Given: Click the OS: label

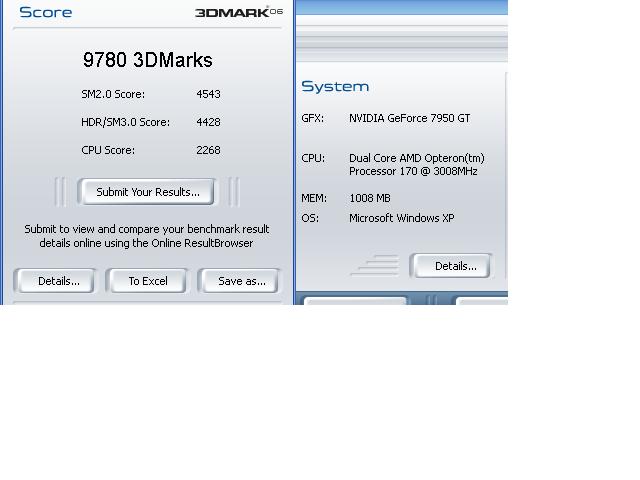Looking at the screenshot, I should click(310, 218).
